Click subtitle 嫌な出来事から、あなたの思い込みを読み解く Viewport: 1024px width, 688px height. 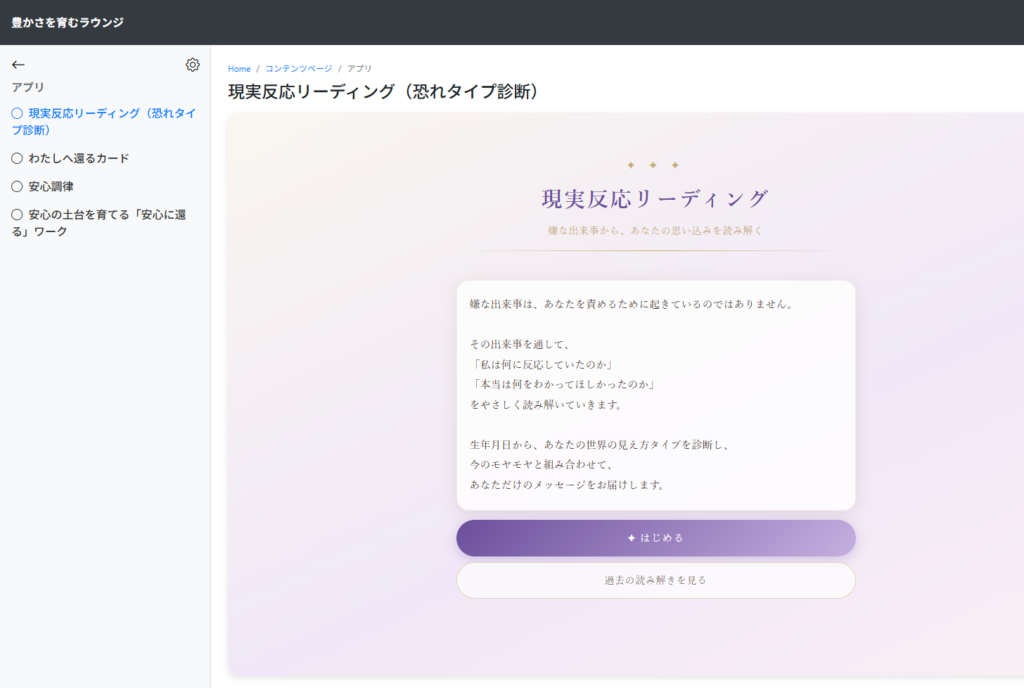655,230
